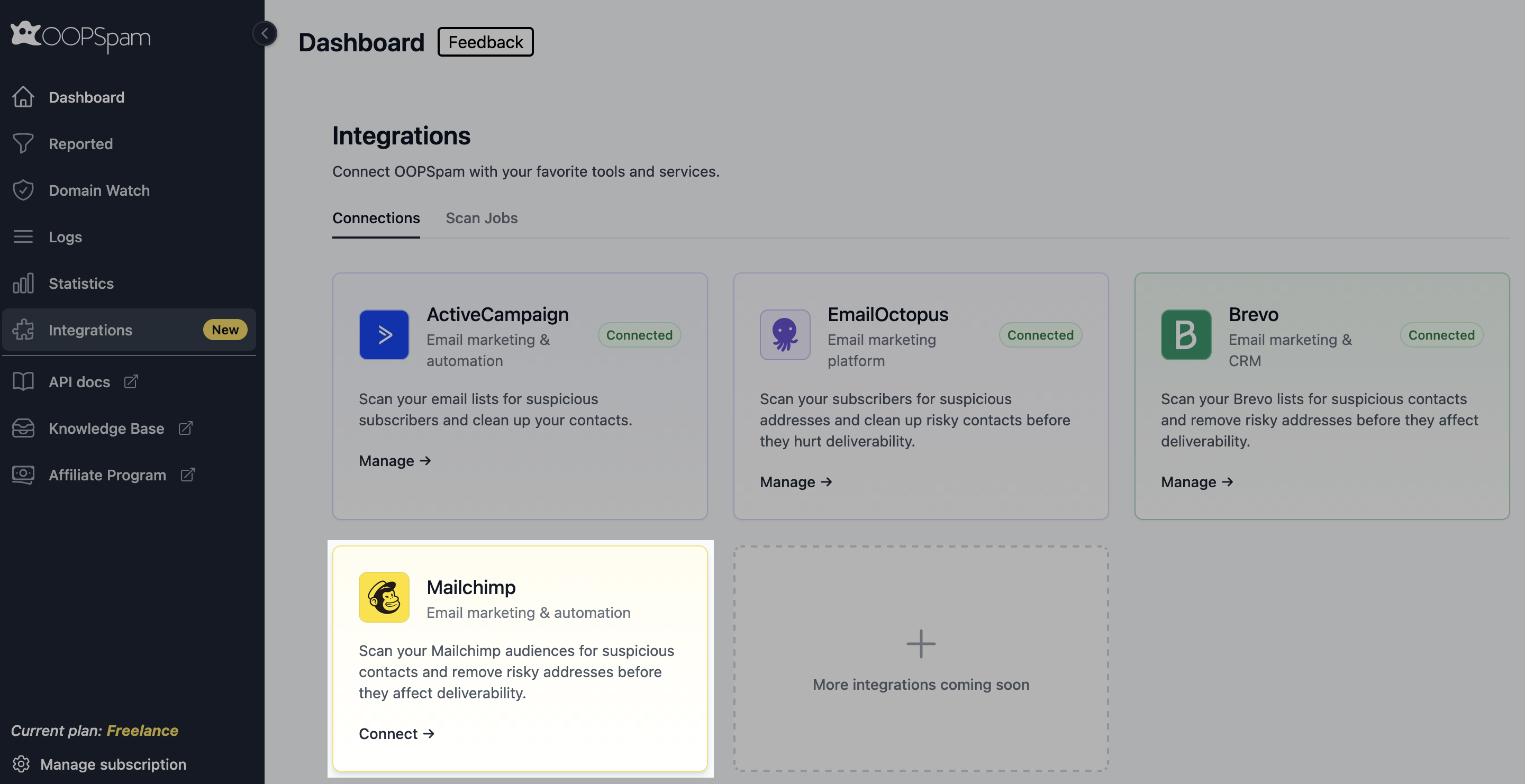Image resolution: width=1525 pixels, height=784 pixels.
Task: Click the Mailchimp card title
Action: [470, 587]
